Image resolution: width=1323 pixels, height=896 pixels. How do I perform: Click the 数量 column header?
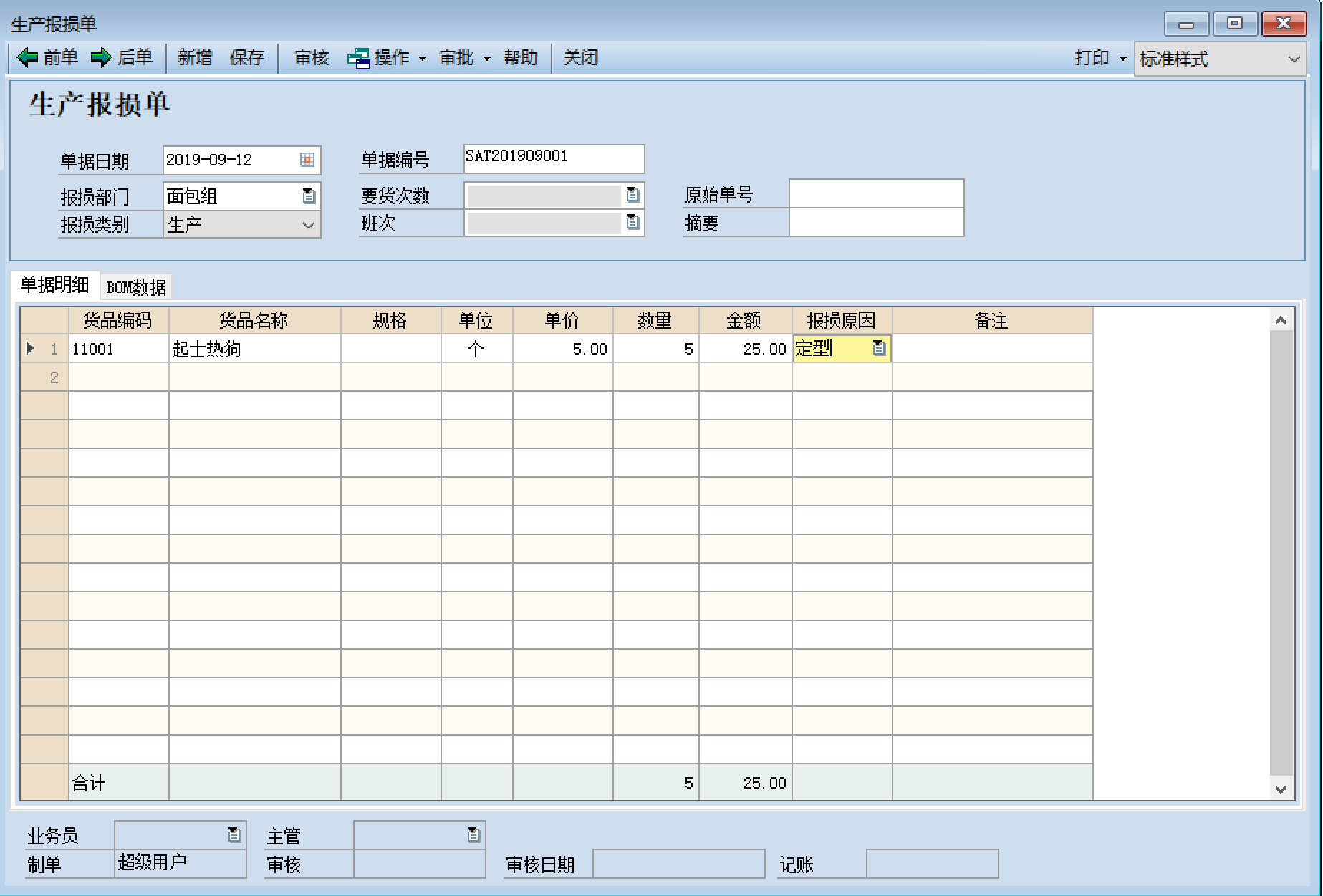coord(655,320)
